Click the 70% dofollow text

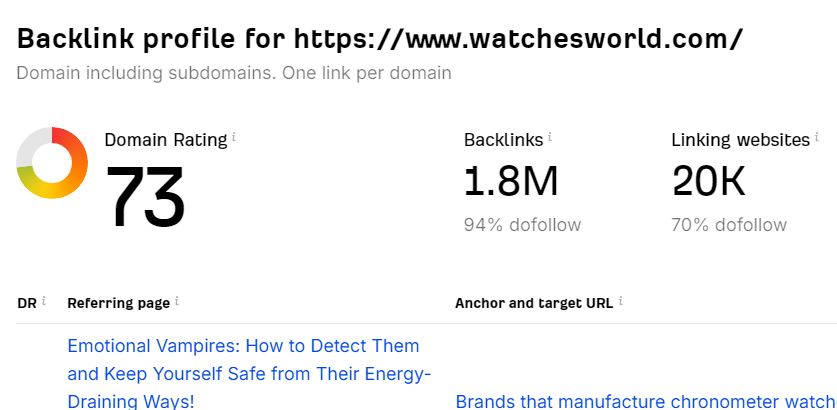coord(729,225)
